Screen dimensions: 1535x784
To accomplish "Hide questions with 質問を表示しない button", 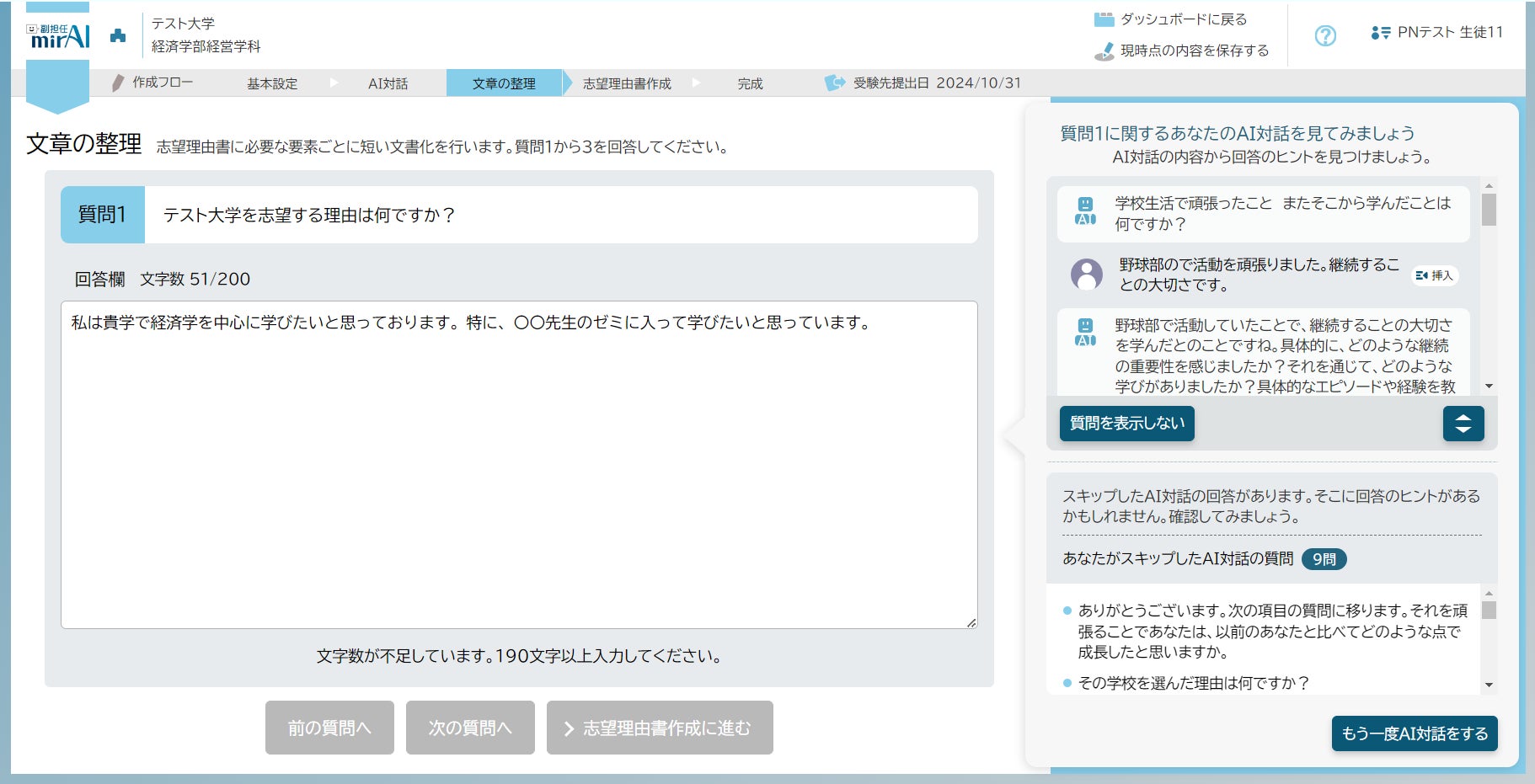I will pyautogui.click(x=1127, y=424).
